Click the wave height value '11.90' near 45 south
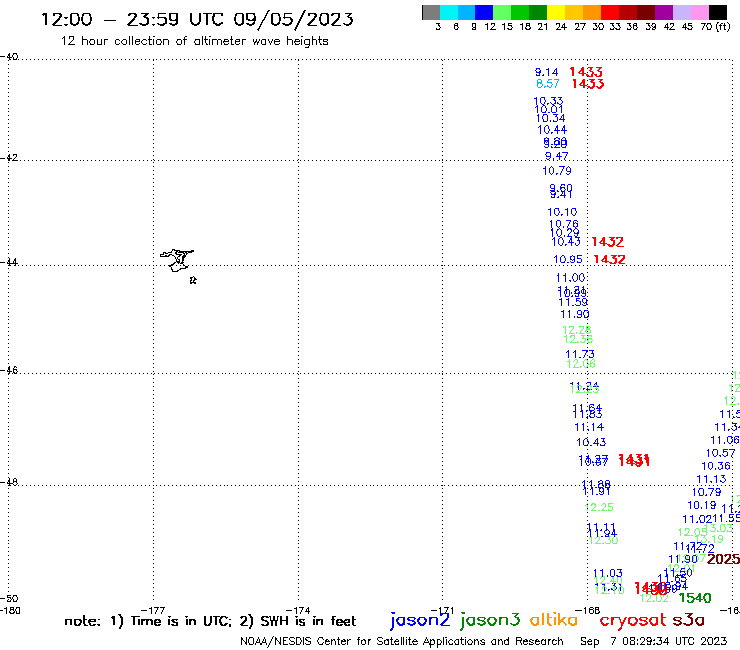 point(575,314)
